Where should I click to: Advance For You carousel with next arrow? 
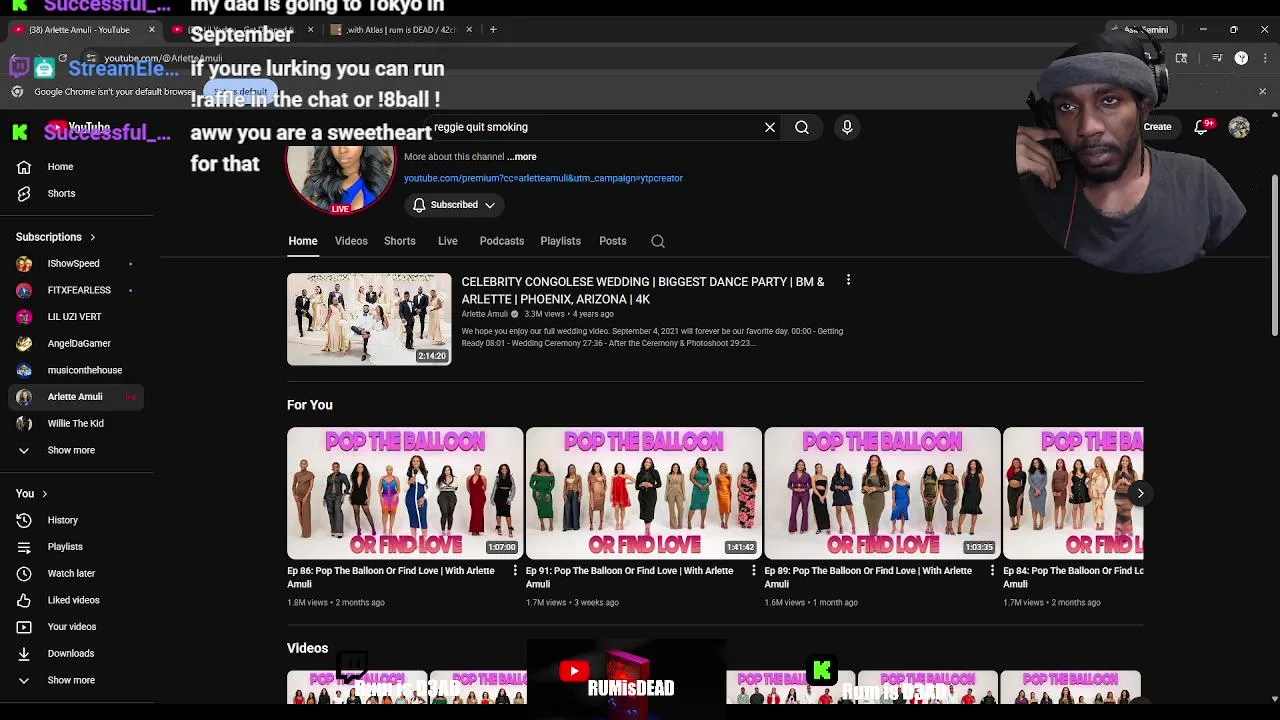click(1140, 493)
